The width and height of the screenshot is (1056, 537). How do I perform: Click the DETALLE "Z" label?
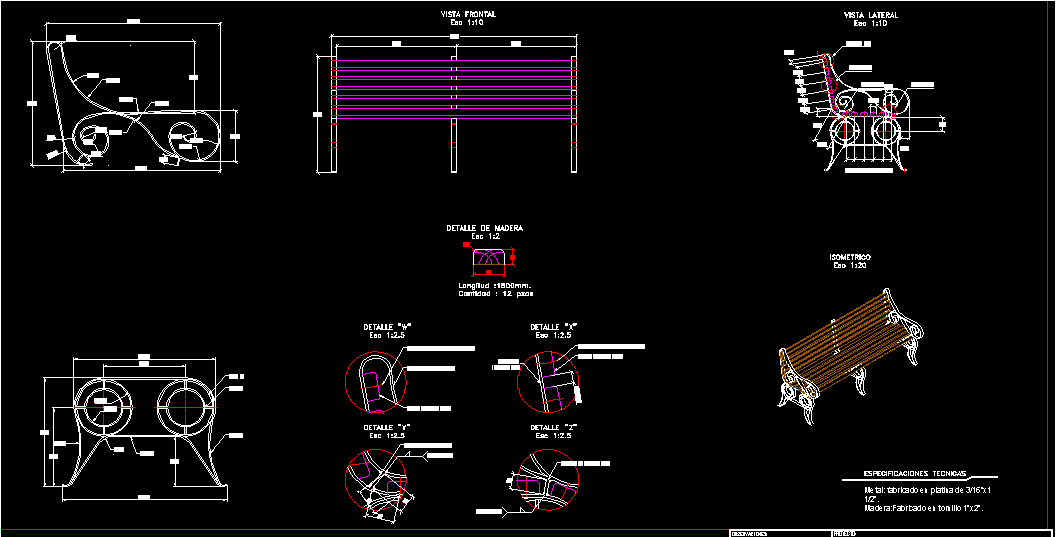[554, 427]
